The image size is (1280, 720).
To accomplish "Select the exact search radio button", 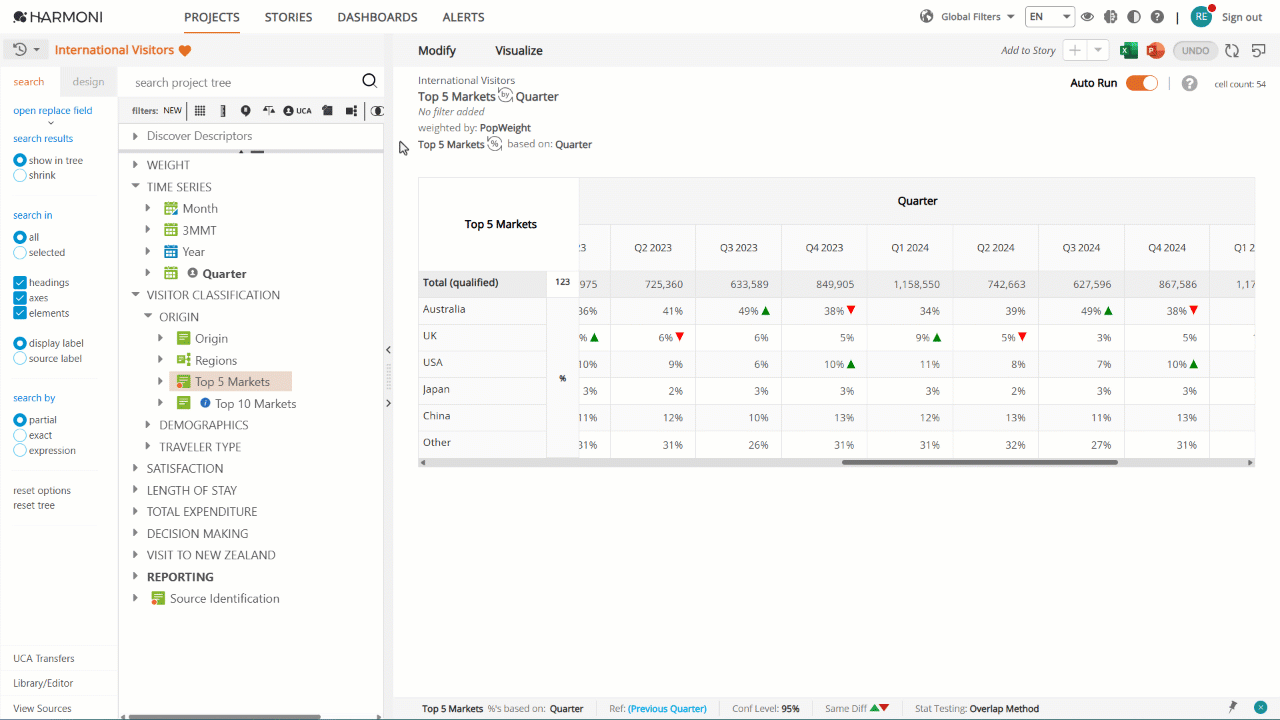I will (x=20, y=435).
